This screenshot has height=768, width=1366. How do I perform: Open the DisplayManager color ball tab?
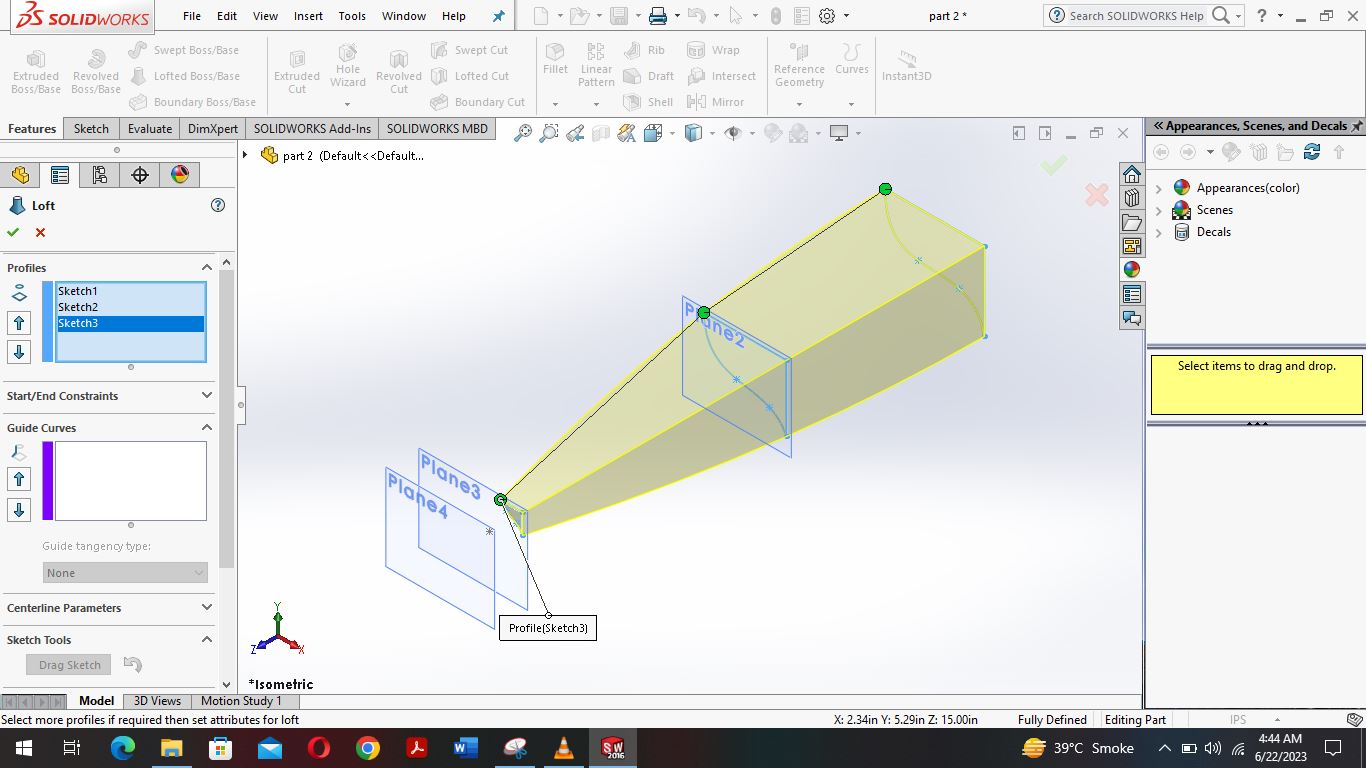[180, 175]
